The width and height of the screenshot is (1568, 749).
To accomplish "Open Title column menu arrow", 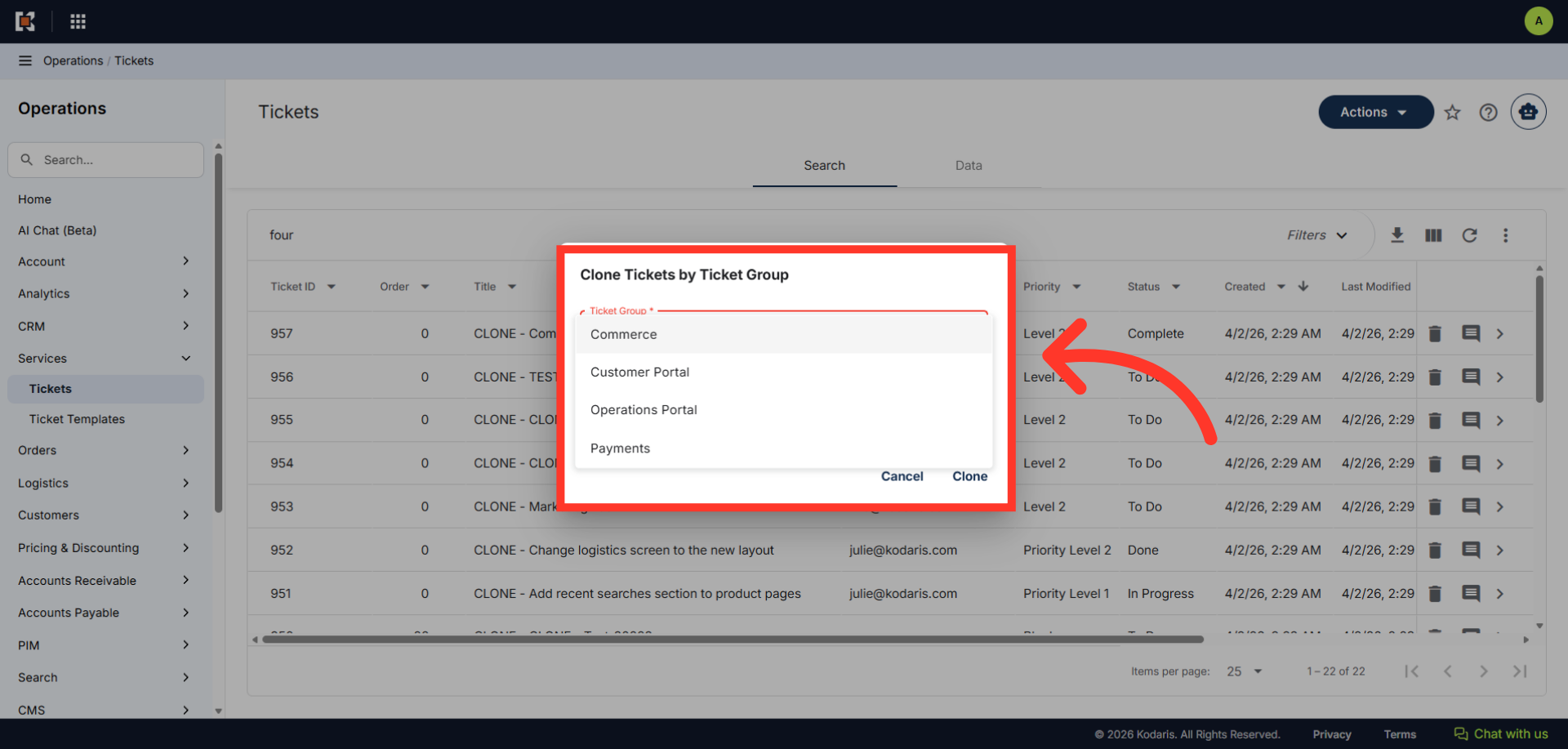I will (512, 287).
